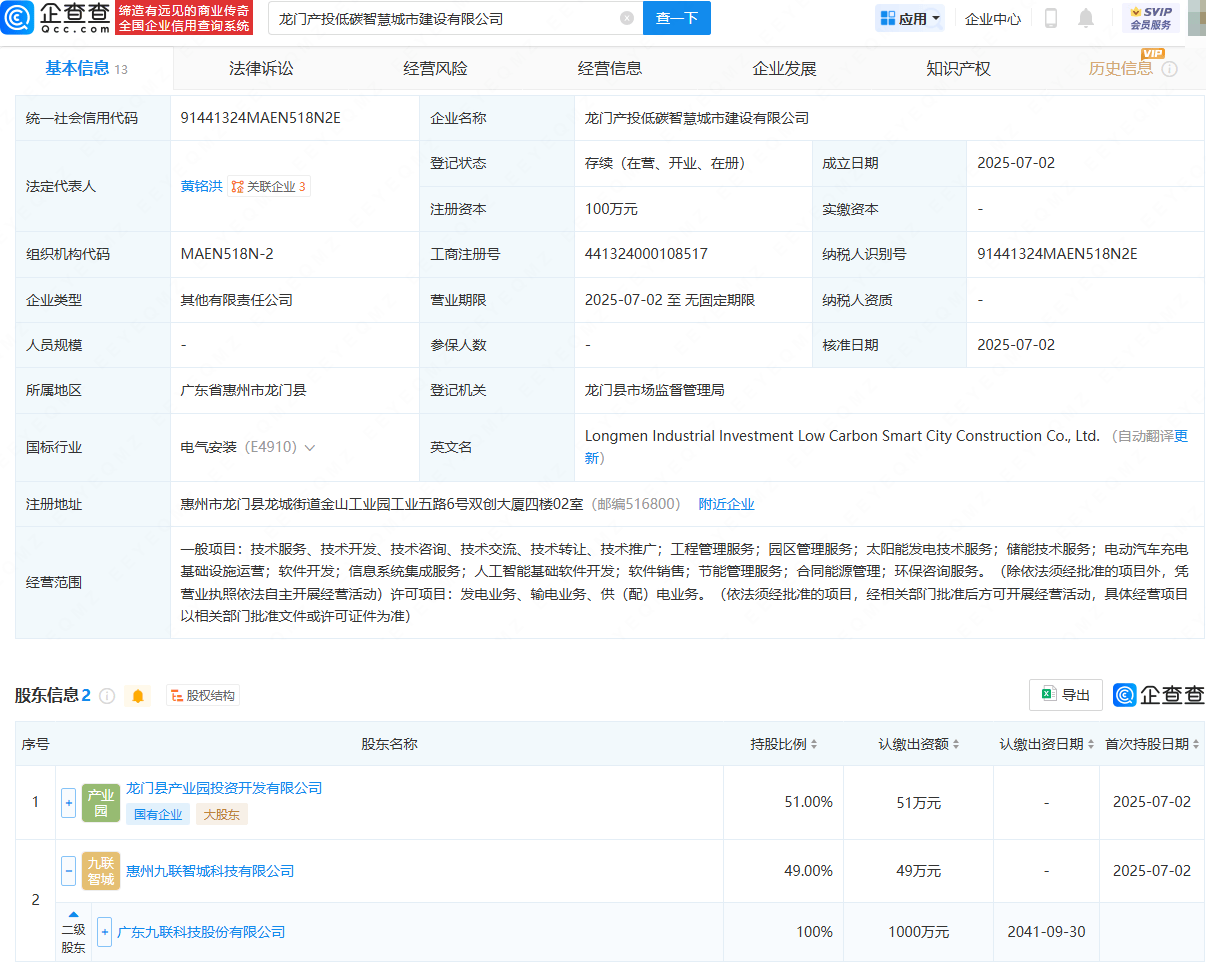Open SVIP member services icon
The width and height of the screenshot is (1206, 964).
click(1150, 18)
